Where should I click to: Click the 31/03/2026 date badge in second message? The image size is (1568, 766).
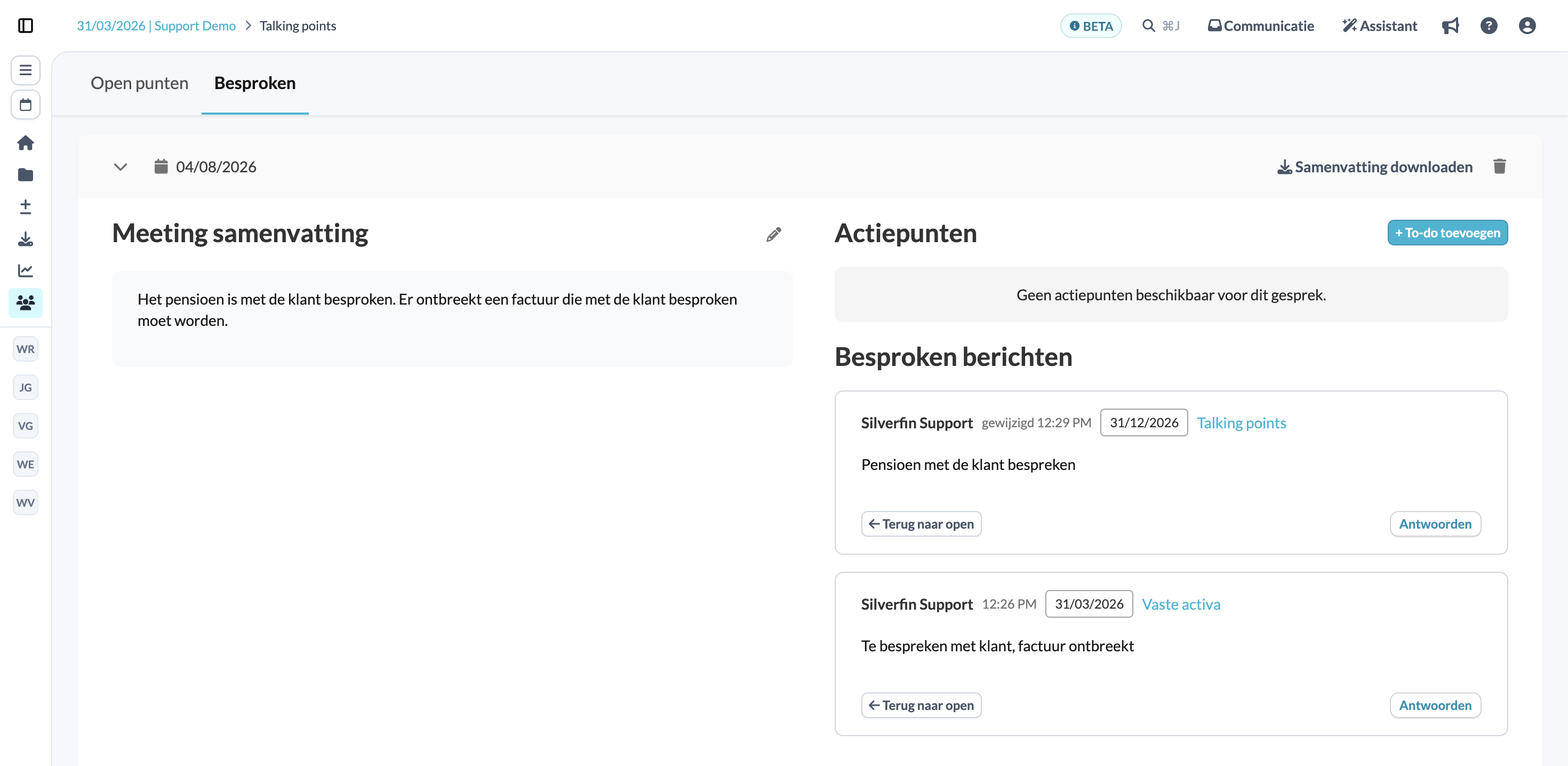click(x=1089, y=604)
